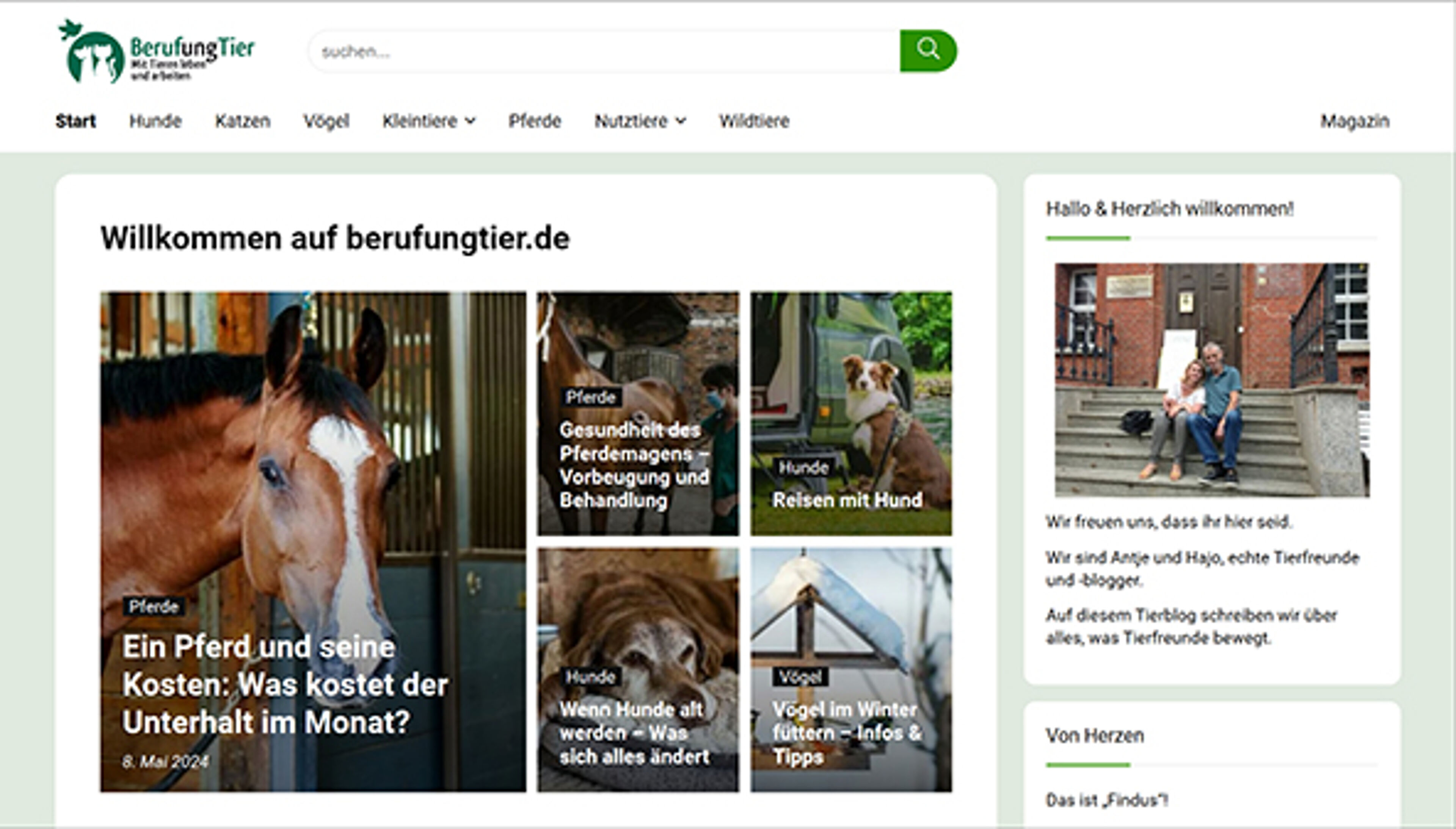Open the Hunde menu item
Image resolution: width=1456 pixels, height=829 pixels.
155,121
